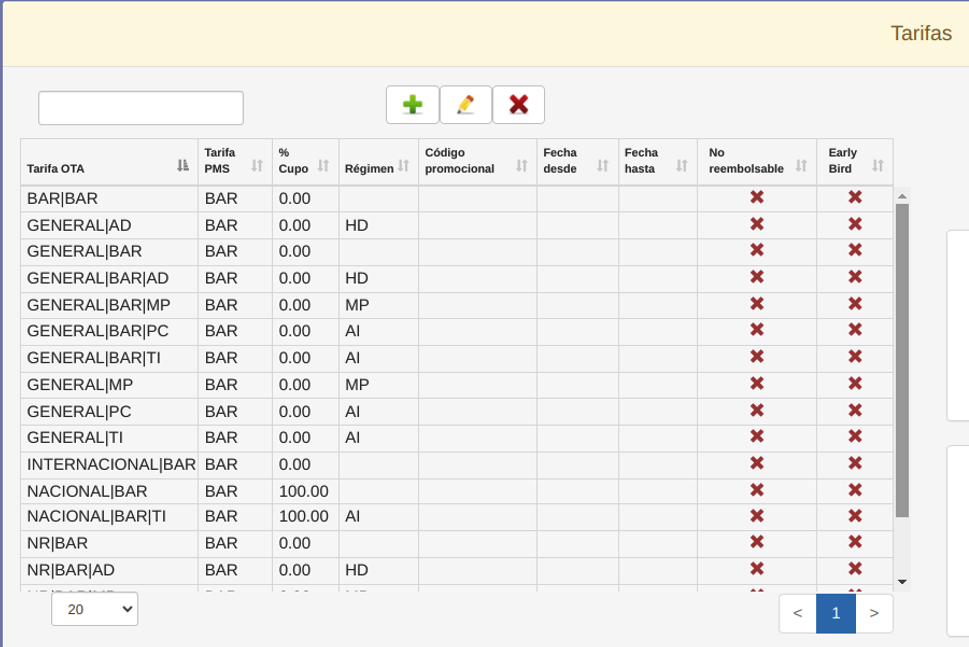This screenshot has width=969, height=647.
Task: Sort by Tarifa PMS column
Action: point(257,166)
